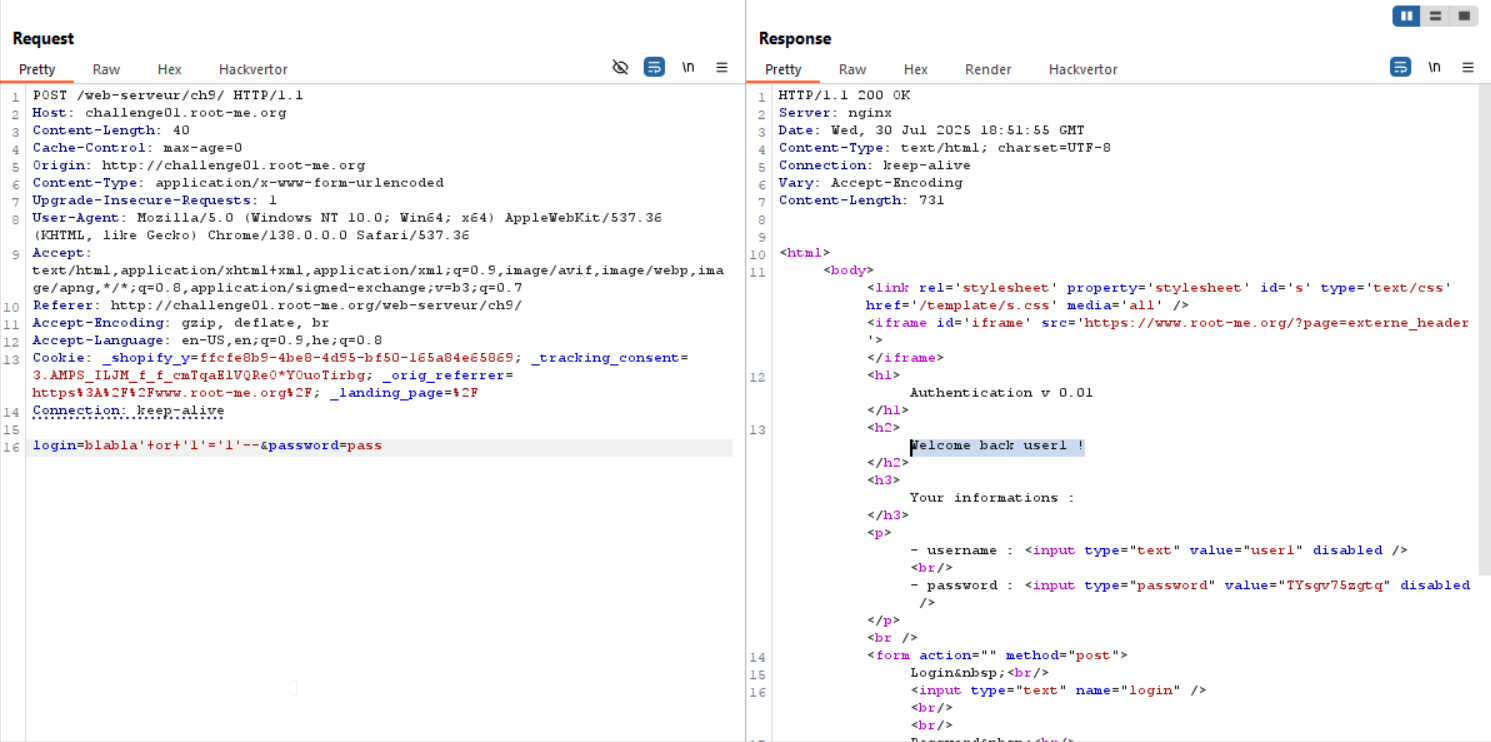The height and width of the screenshot is (742, 1491).
Task: Click the blue pause icon in top-right toolbar
Action: coord(1405,16)
